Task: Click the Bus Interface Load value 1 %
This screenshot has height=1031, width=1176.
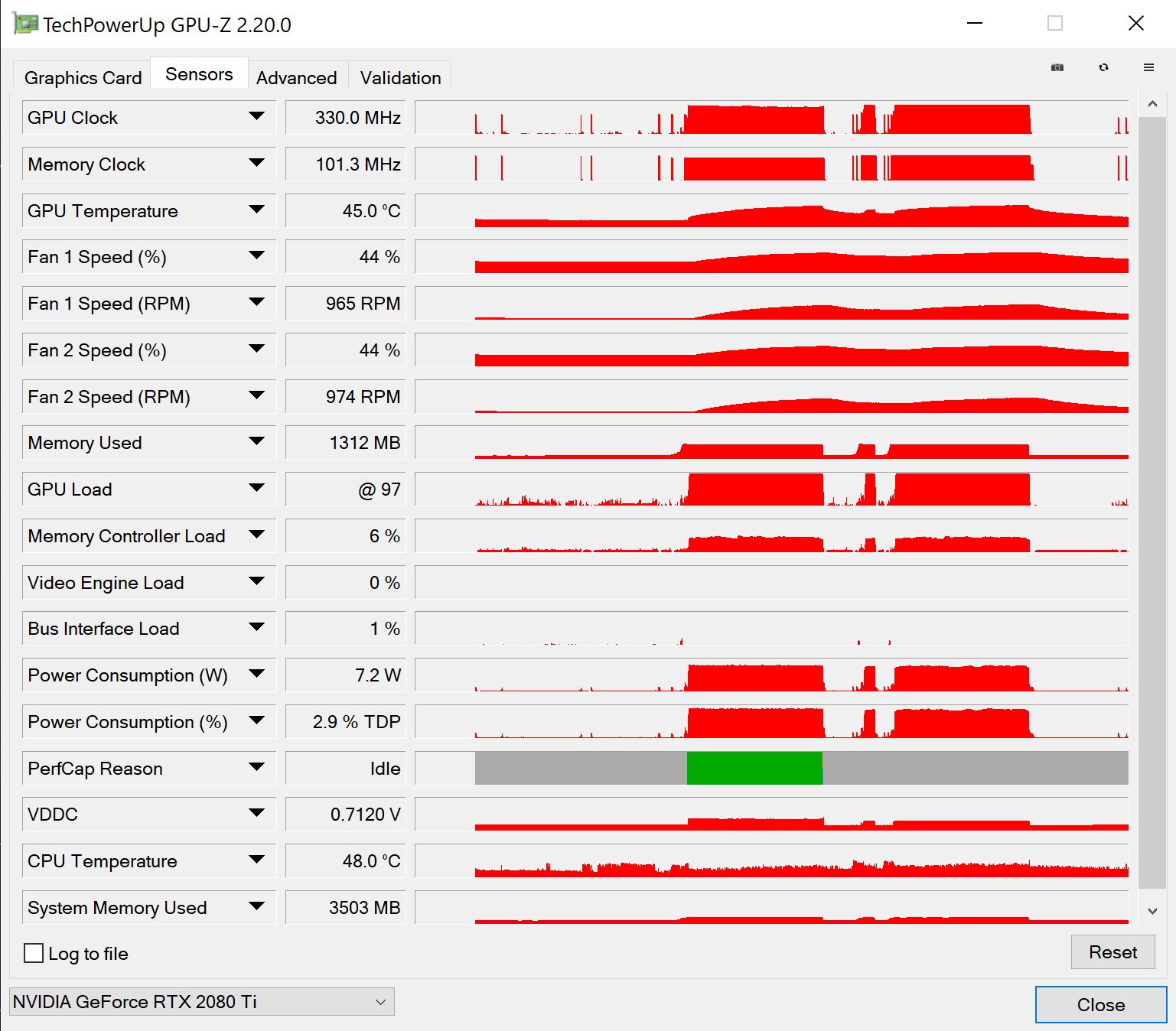Action: pyautogui.click(x=346, y=628)
